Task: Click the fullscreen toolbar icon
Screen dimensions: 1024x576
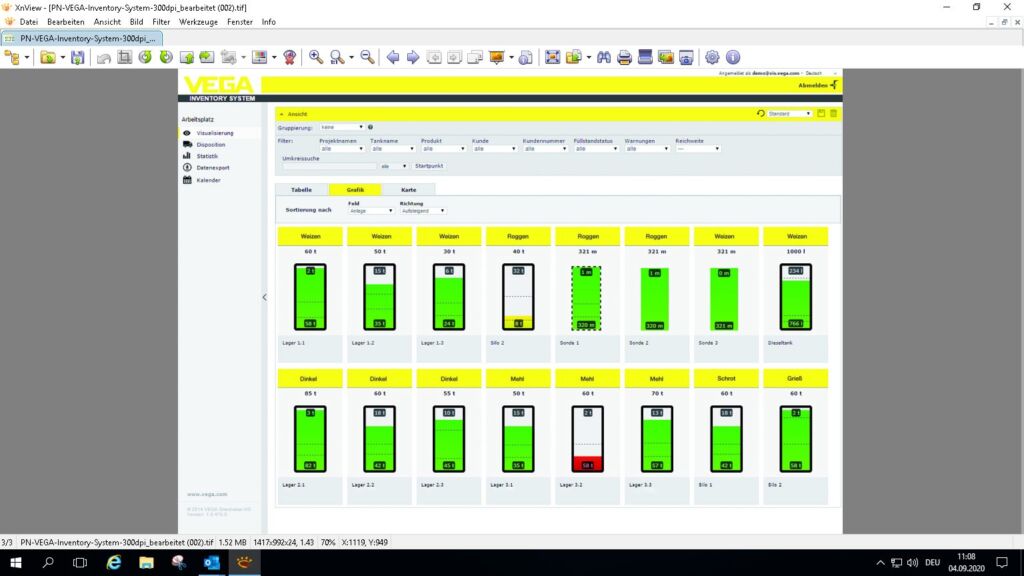Action: click(x=552, y=58)
